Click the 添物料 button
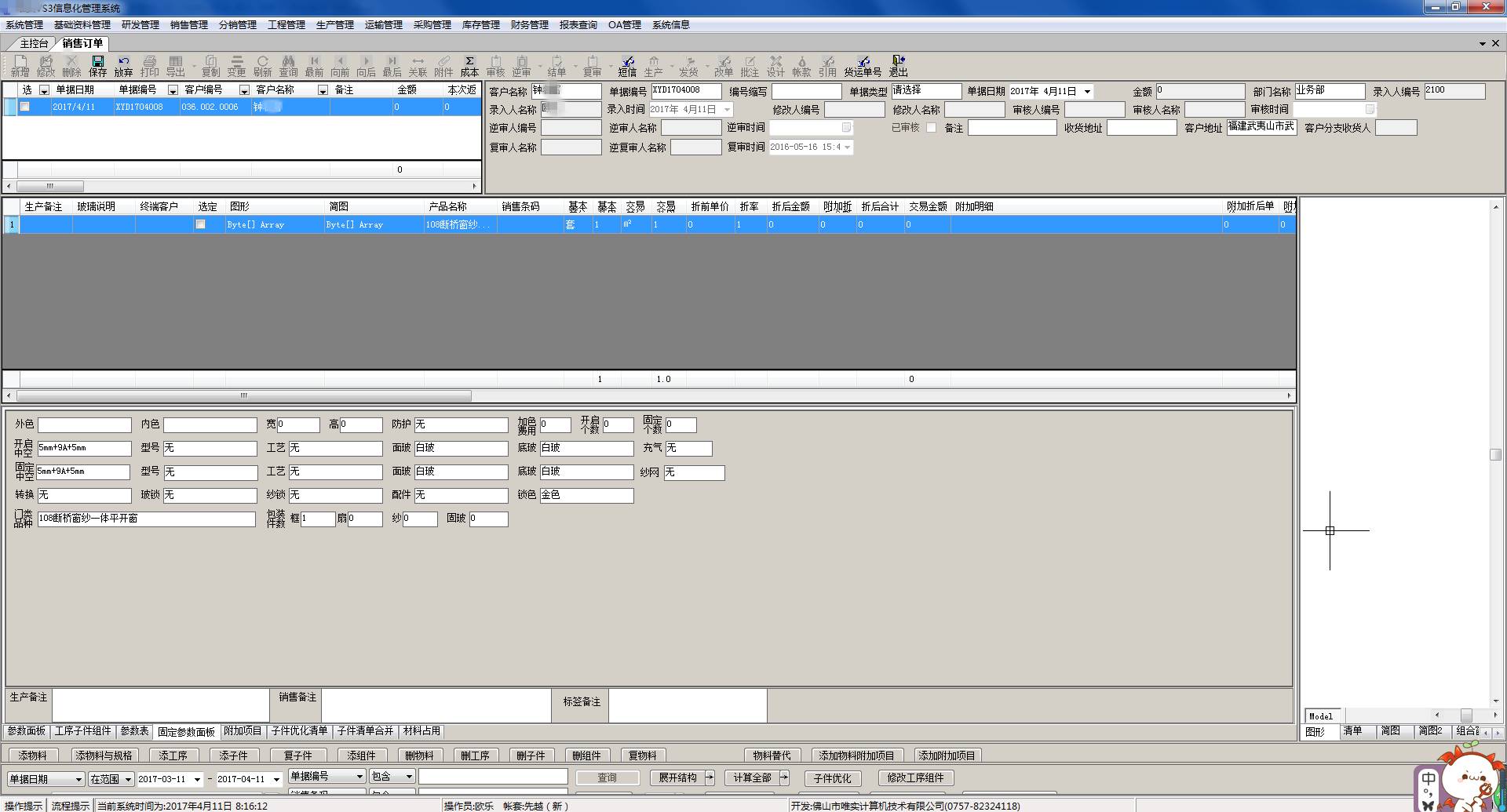 [32, 756]
